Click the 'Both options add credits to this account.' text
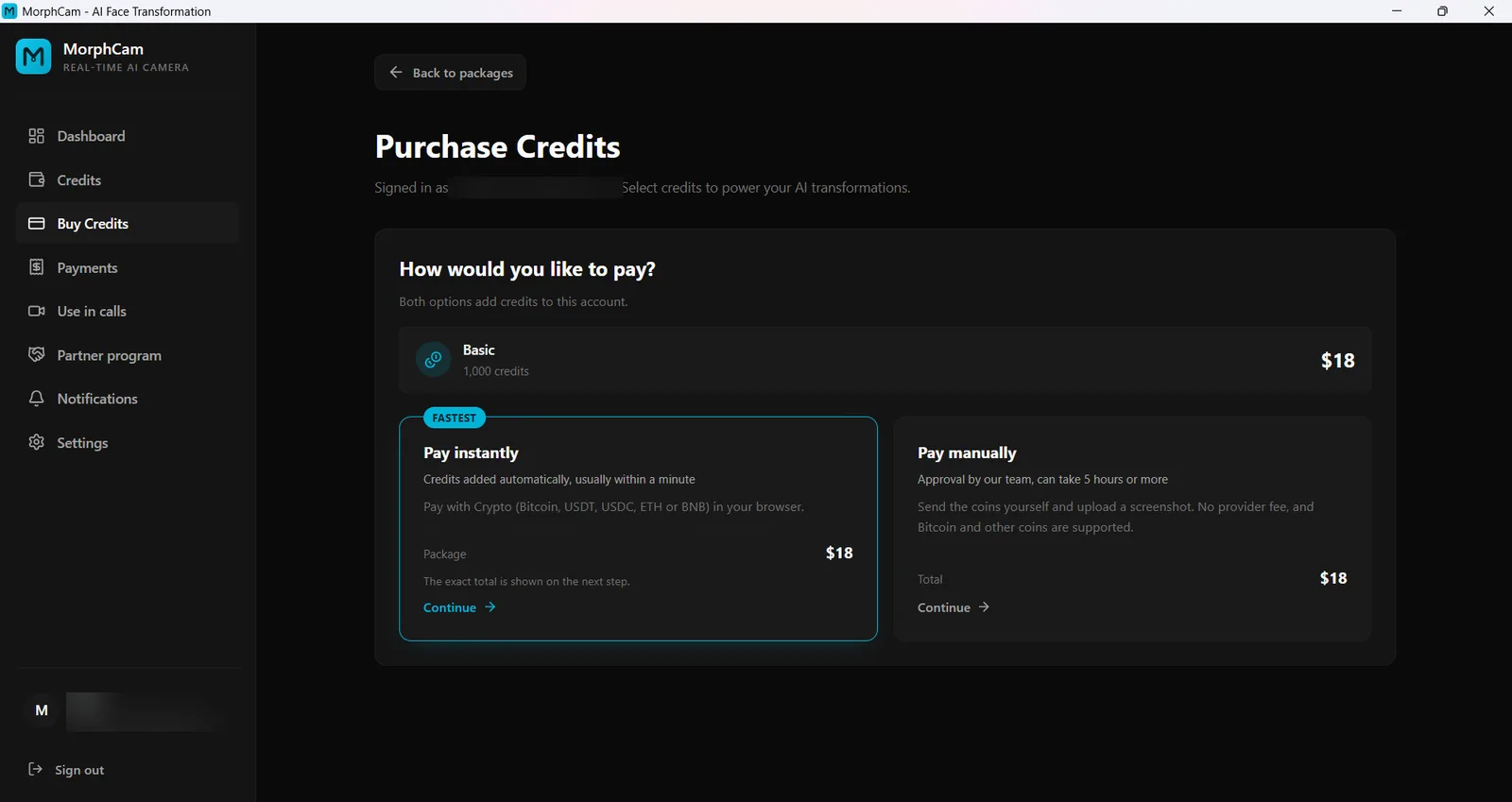 [513, 301]
